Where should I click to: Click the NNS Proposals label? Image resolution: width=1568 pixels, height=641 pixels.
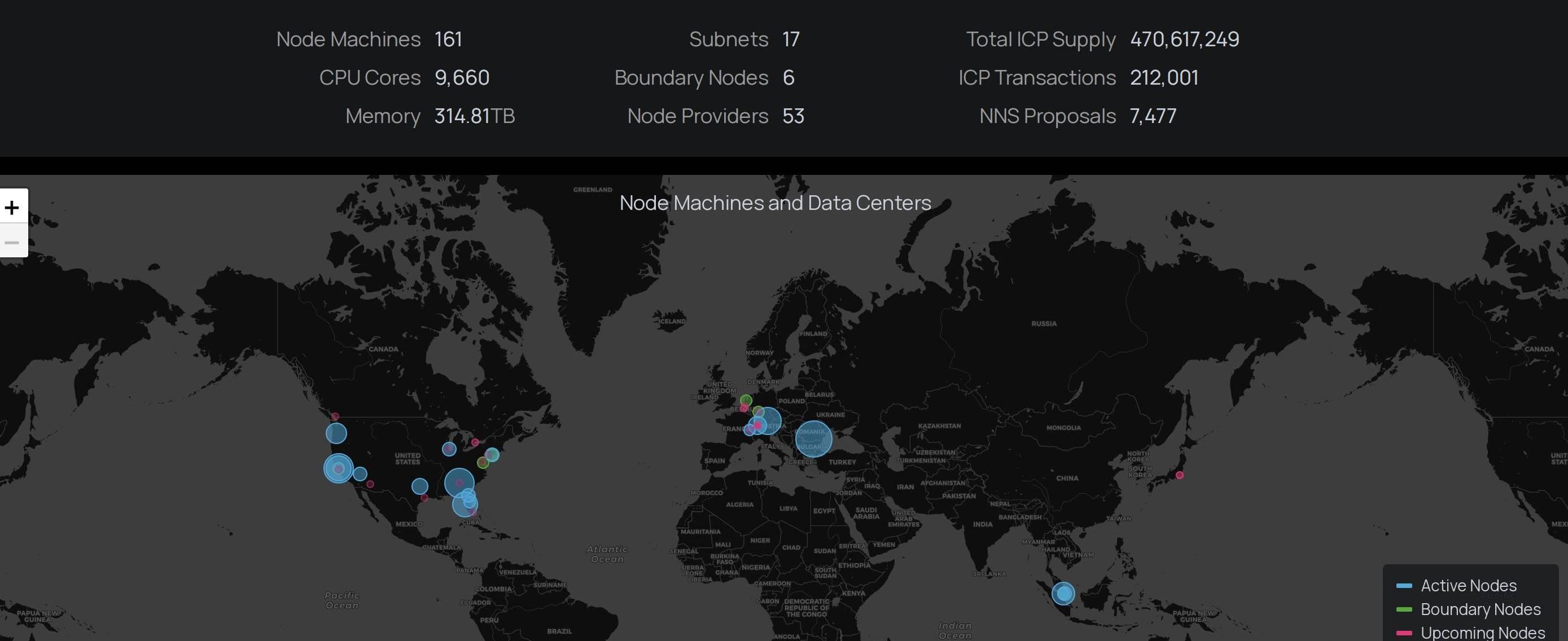(1048, 116)
